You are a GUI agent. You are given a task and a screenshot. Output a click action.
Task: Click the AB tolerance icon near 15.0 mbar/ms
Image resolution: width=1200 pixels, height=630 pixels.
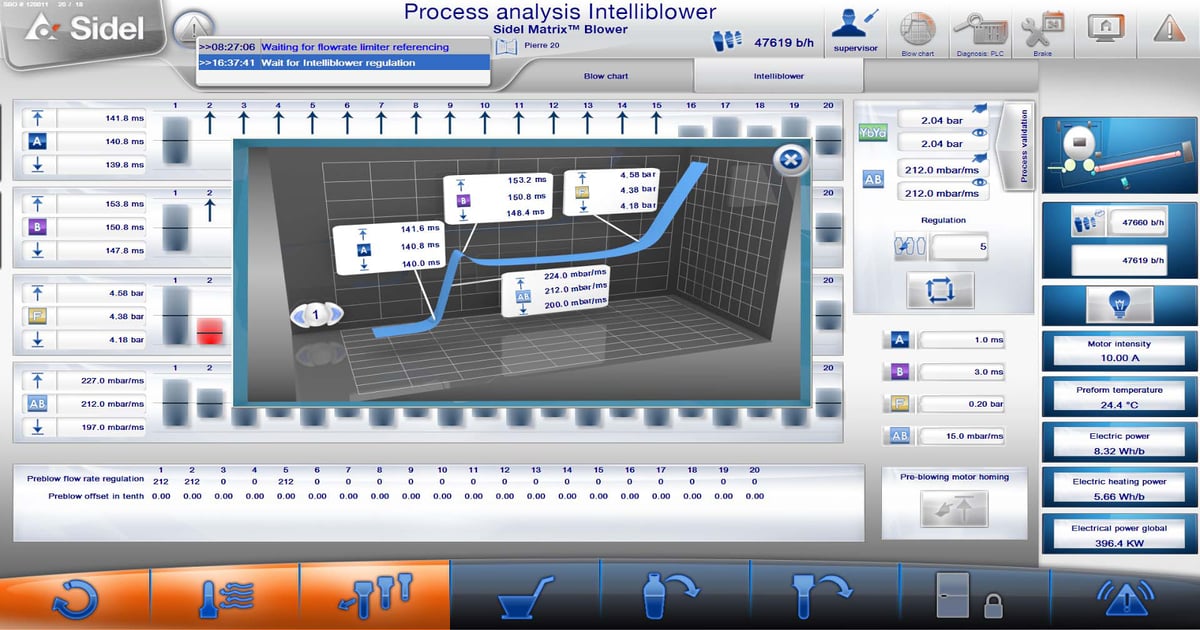click(x=898, y=436)
